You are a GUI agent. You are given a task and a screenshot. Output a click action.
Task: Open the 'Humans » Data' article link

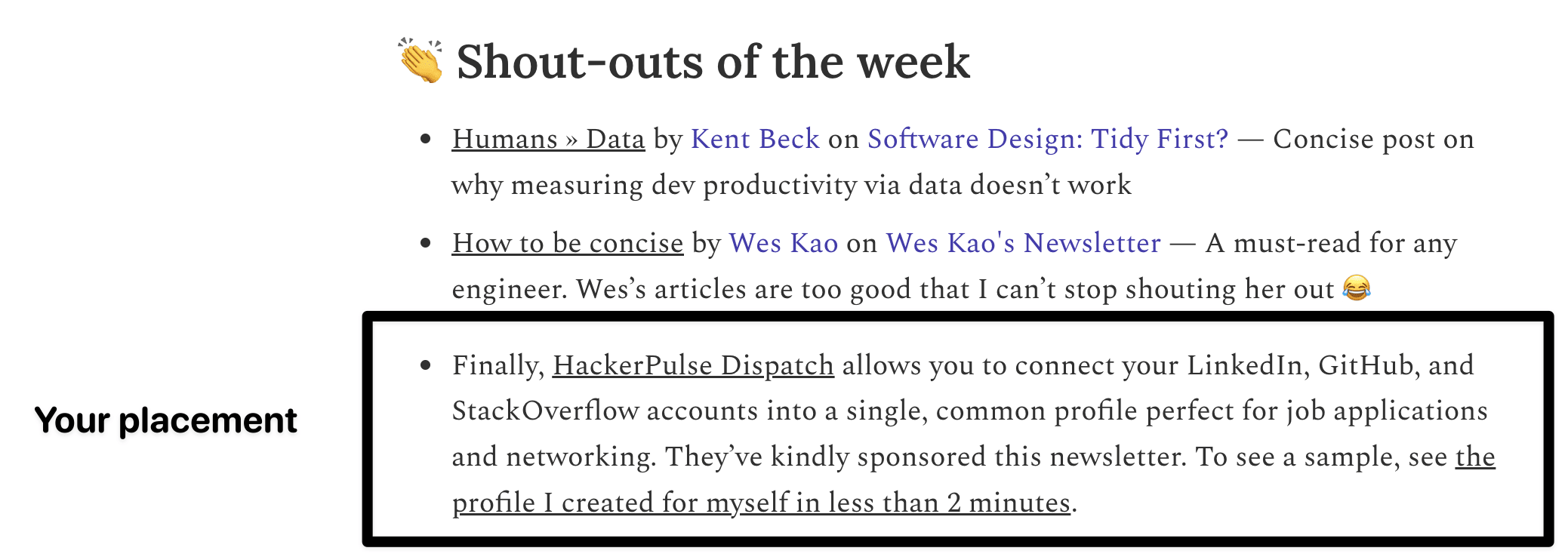[x=548, y=139]
